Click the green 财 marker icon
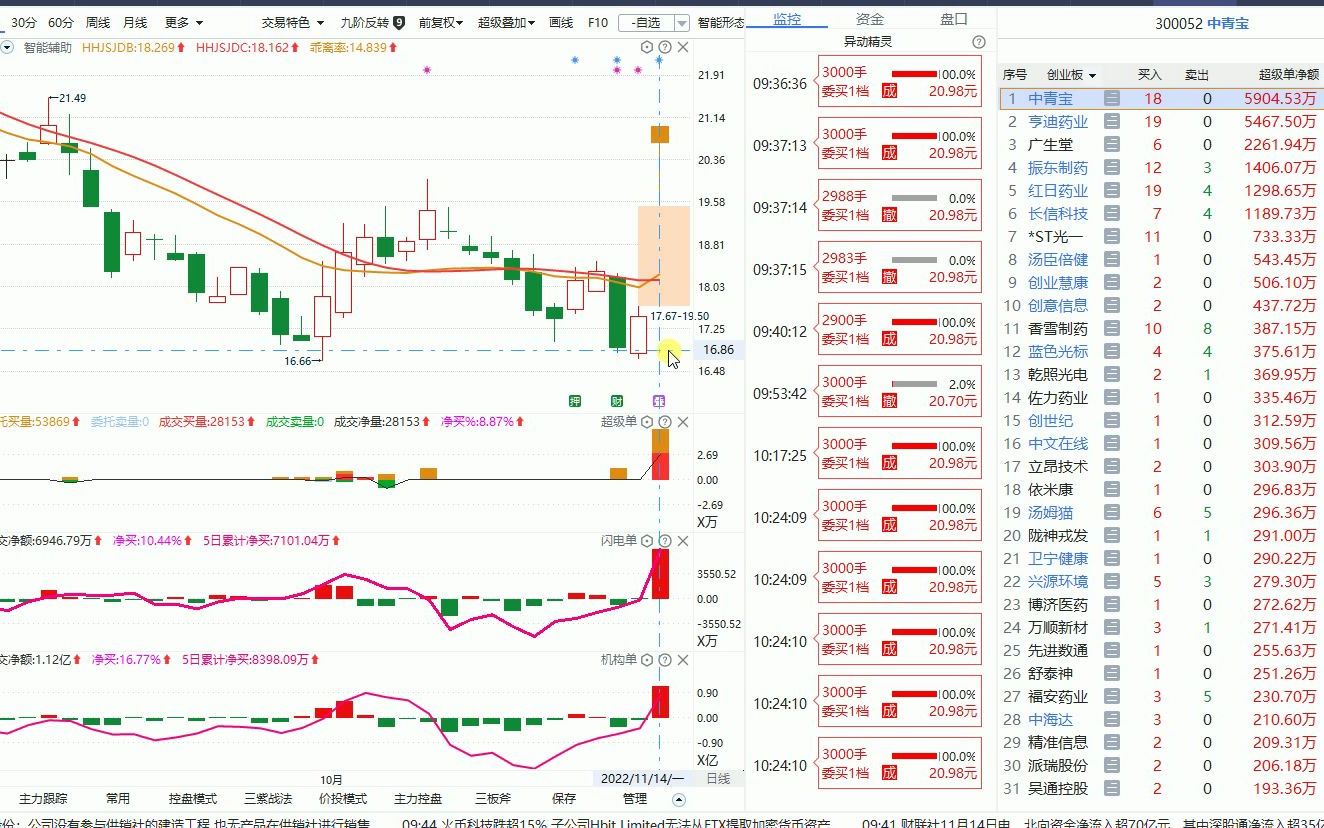The height and width of the screenshot is (828, 1324). (x=617, y=400)
